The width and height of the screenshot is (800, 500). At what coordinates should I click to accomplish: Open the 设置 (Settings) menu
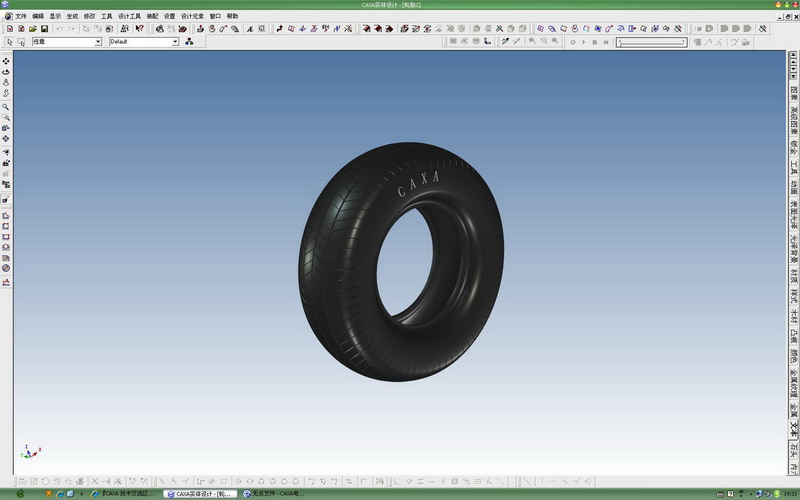pos(169,16)
